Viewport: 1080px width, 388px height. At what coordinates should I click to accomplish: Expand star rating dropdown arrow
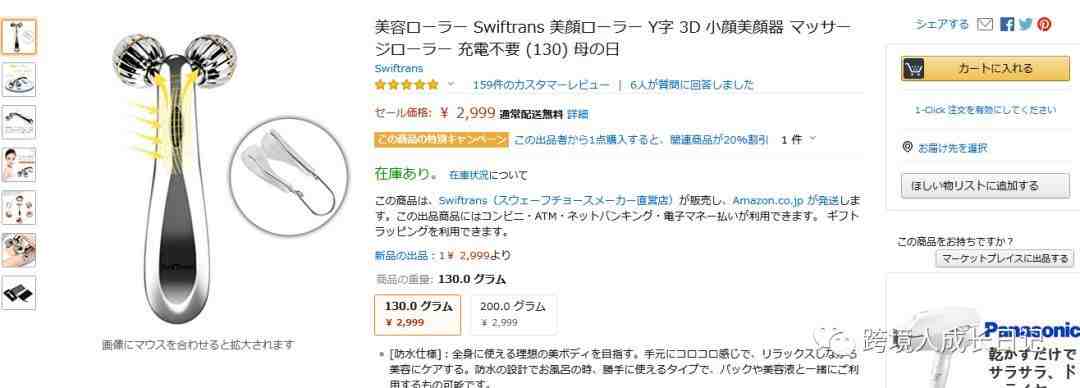point(451,84)
